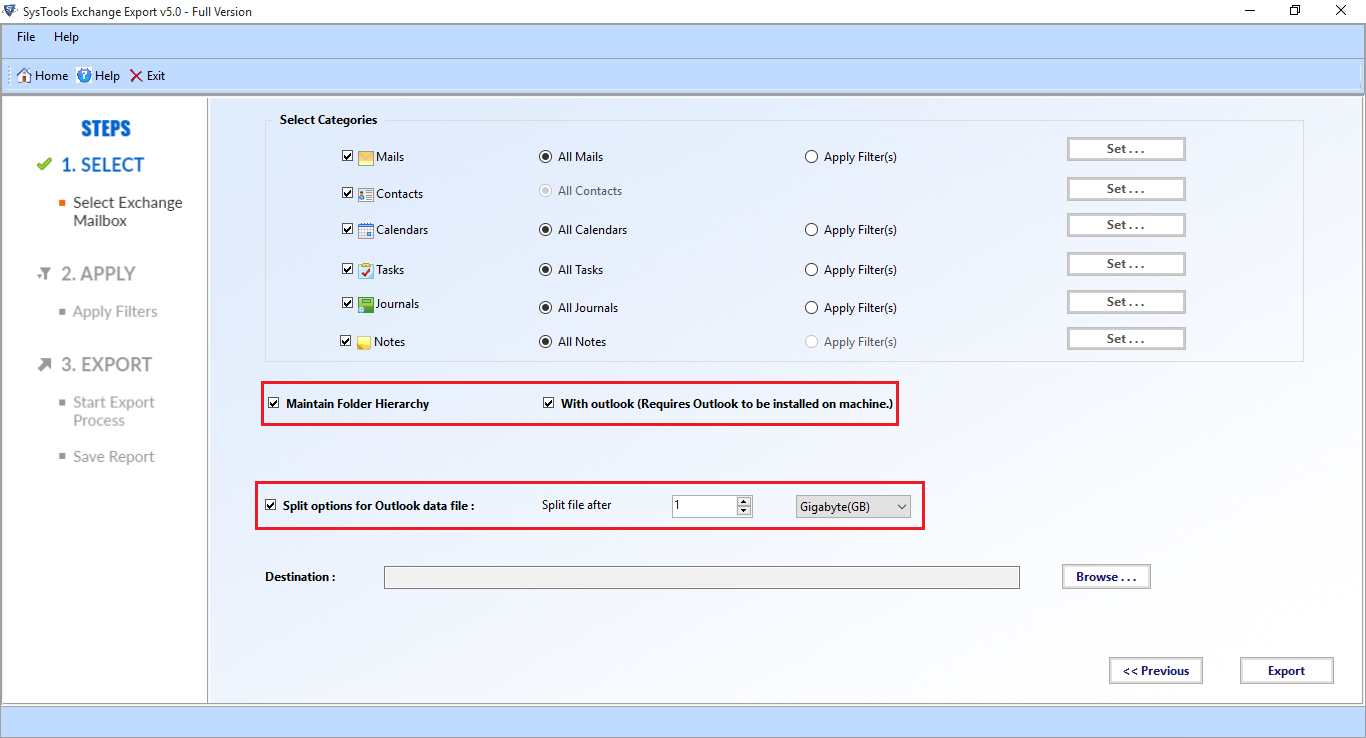Click the Notes yellow sticky icon
Image resolution: width=1366 pixels, height=738 pixels.
point(365,342)
